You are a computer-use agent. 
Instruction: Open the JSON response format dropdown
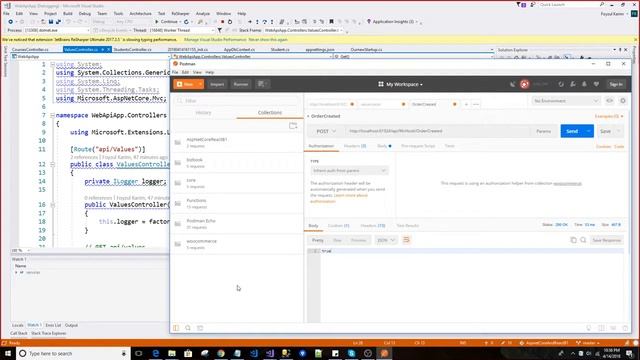point(386,240)
